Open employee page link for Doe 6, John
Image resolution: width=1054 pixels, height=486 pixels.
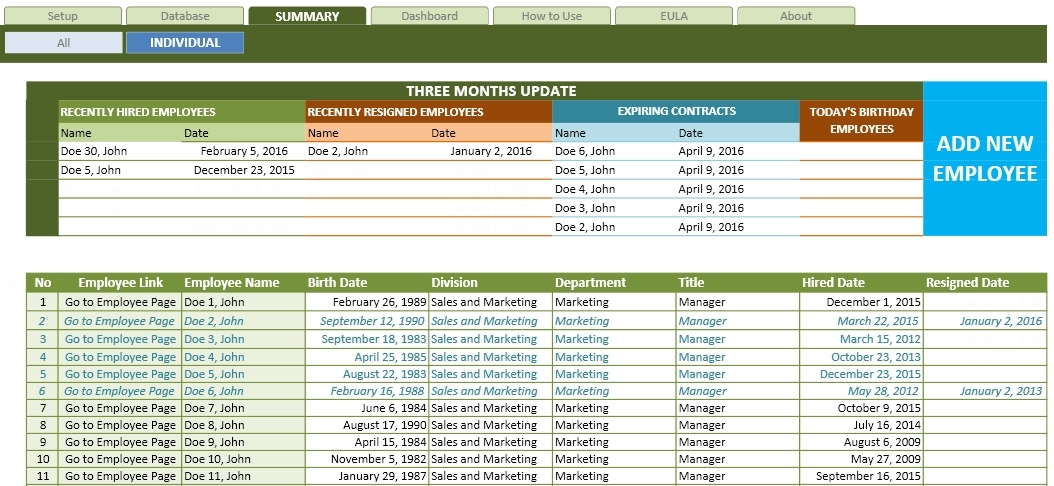[120, 391]
